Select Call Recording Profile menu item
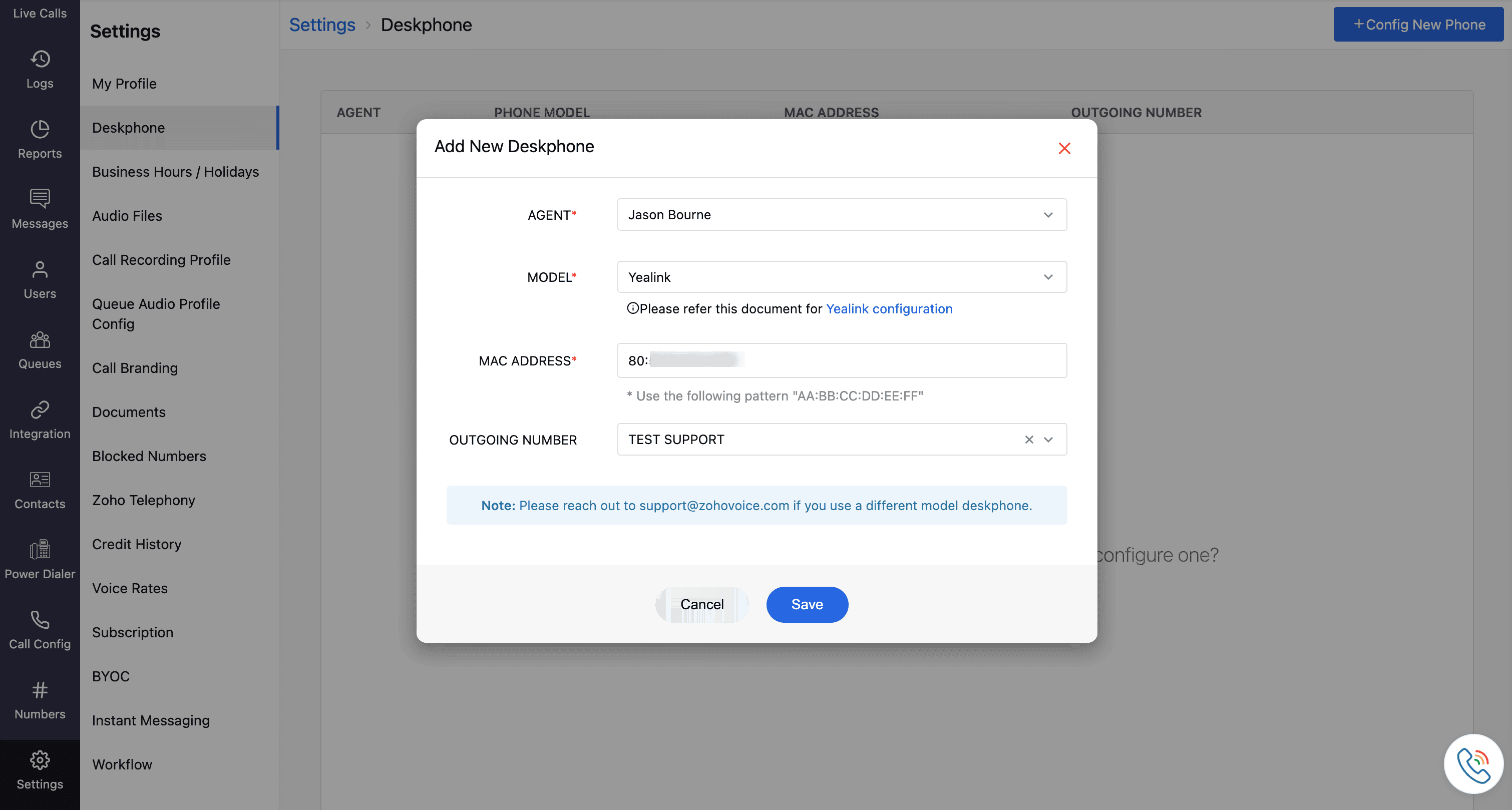The height and width of the screenshot is (810, 1512). [x=161, y=260]
